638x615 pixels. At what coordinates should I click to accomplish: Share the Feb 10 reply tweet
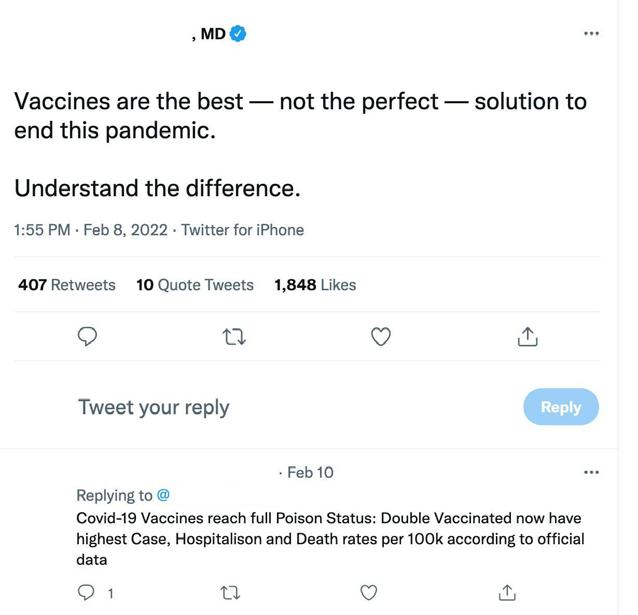pyautogui.click(x=507, y=593)
